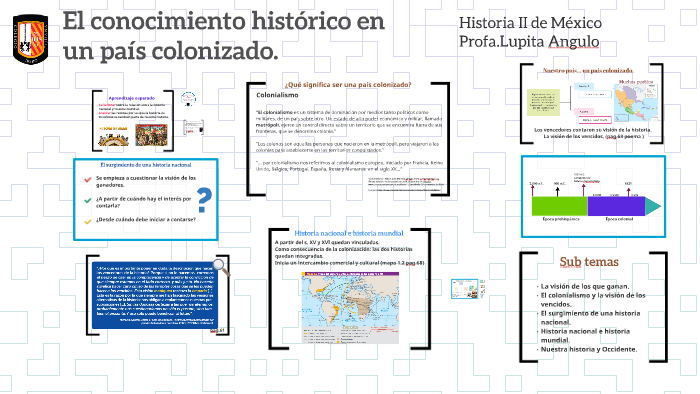This screenshot has height=394, width=700.
Task: Click the yellow checkmark bullet
Action: pyautogui.click(x=88, y=221)
